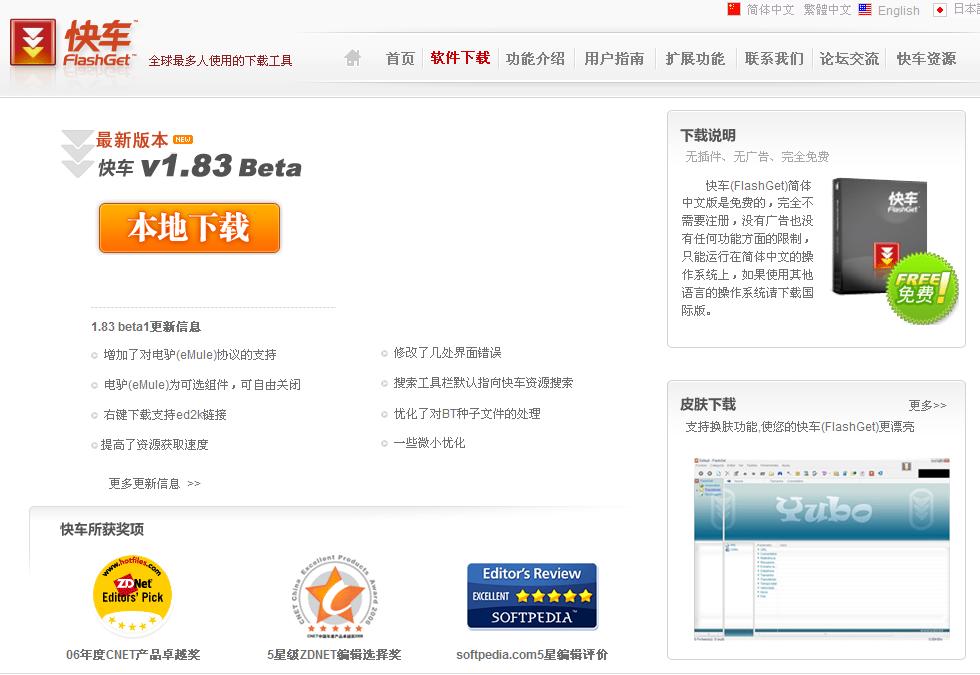
Task: Click the US flag icon
Action: (x=865, y=9)
